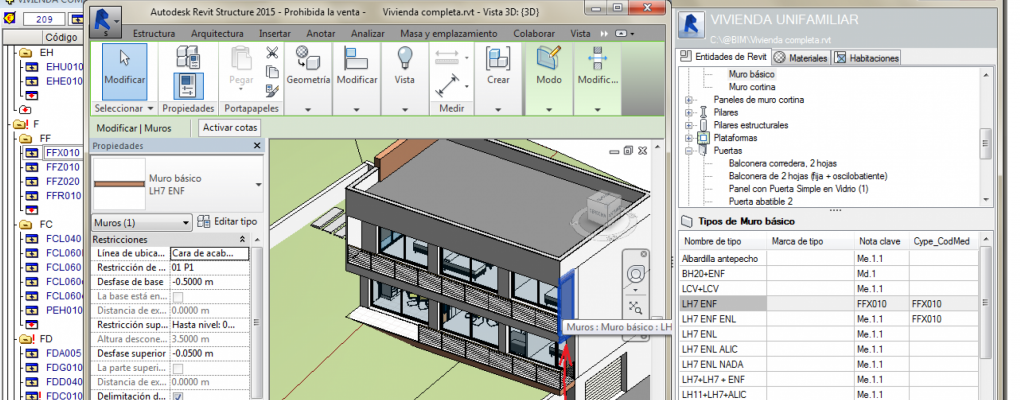Click the Plataformas icon in entity tree

[x=703, y=138]
